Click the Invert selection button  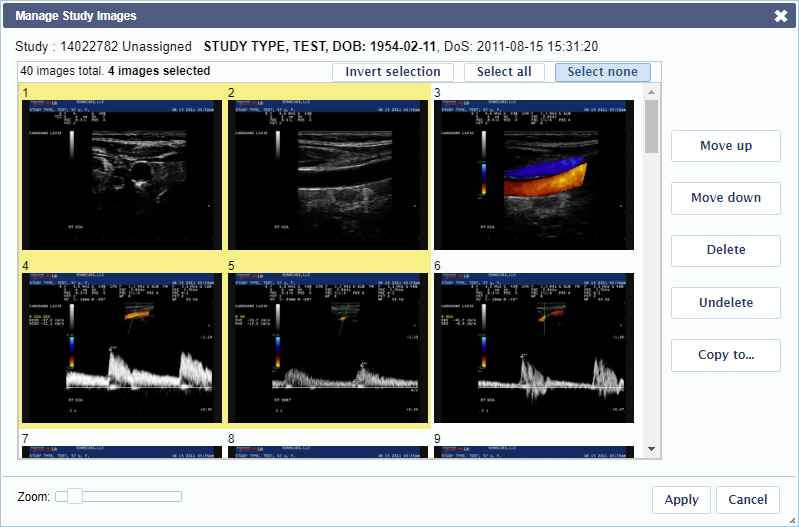(393, 72)
